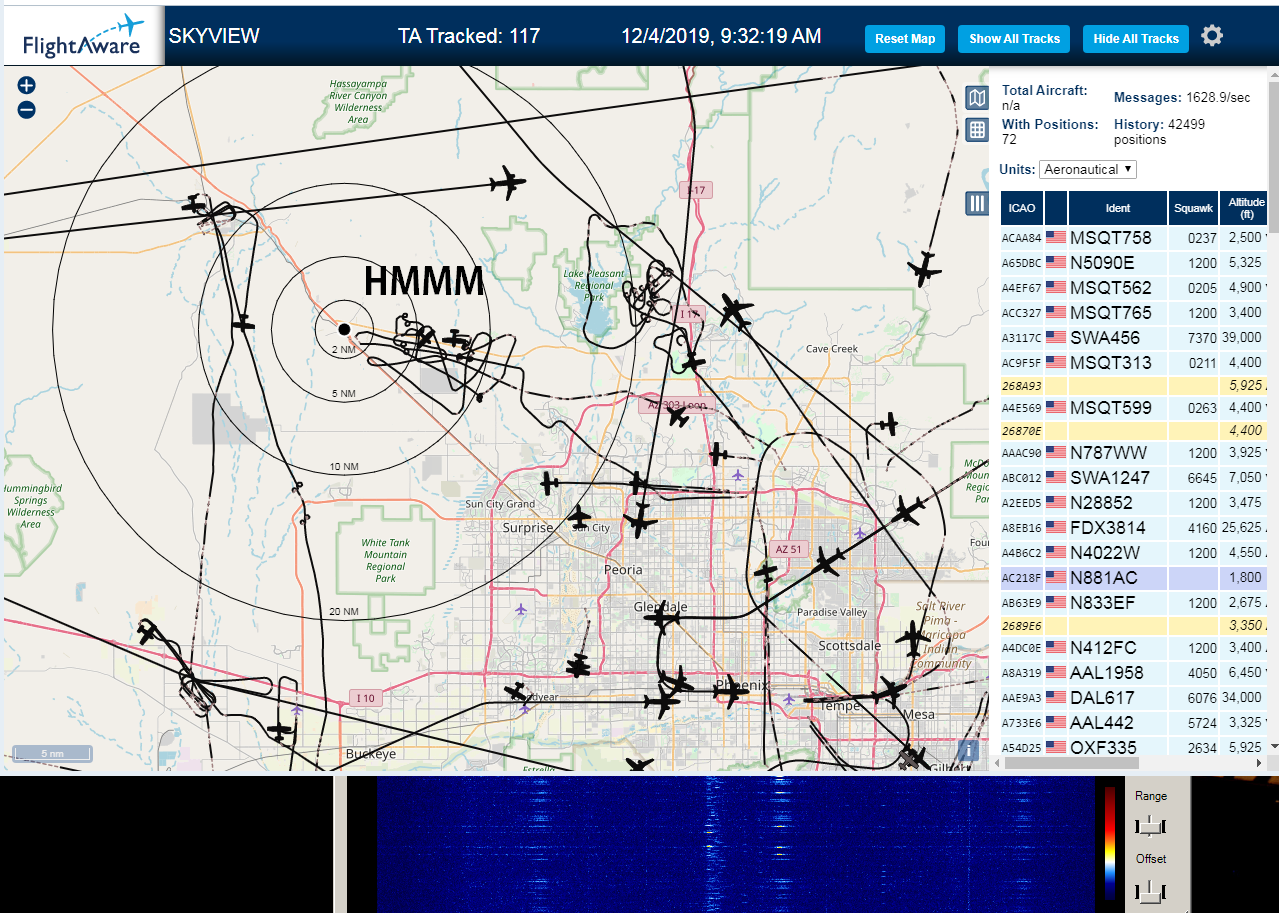Click Show All Tracks button
The height and width of the screenshot is (913, 1279).
[1014, 39]
